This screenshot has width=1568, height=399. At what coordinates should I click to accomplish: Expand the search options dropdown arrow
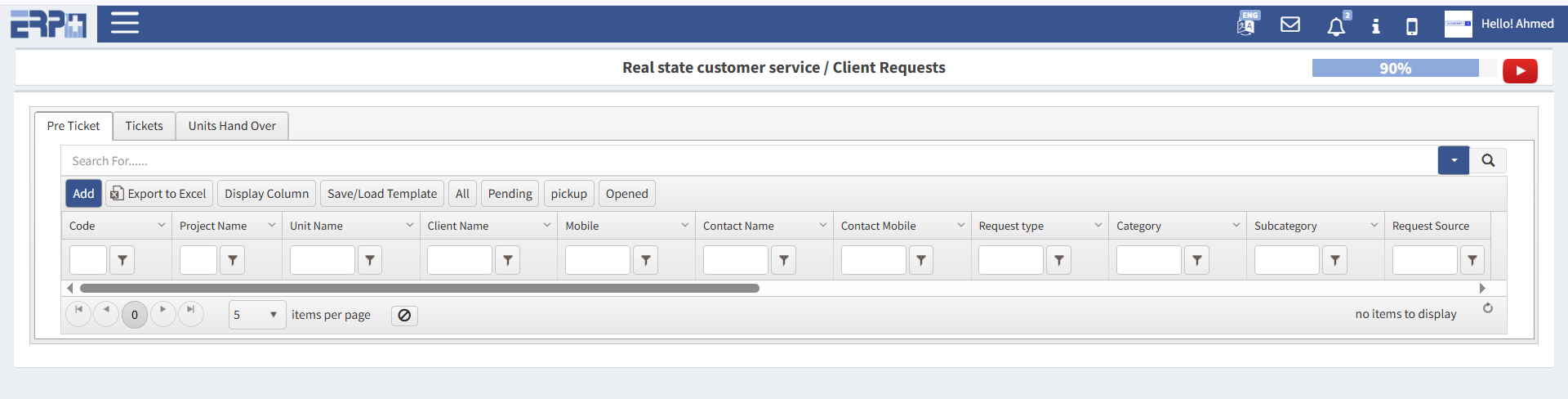(x=1454, y=160)
